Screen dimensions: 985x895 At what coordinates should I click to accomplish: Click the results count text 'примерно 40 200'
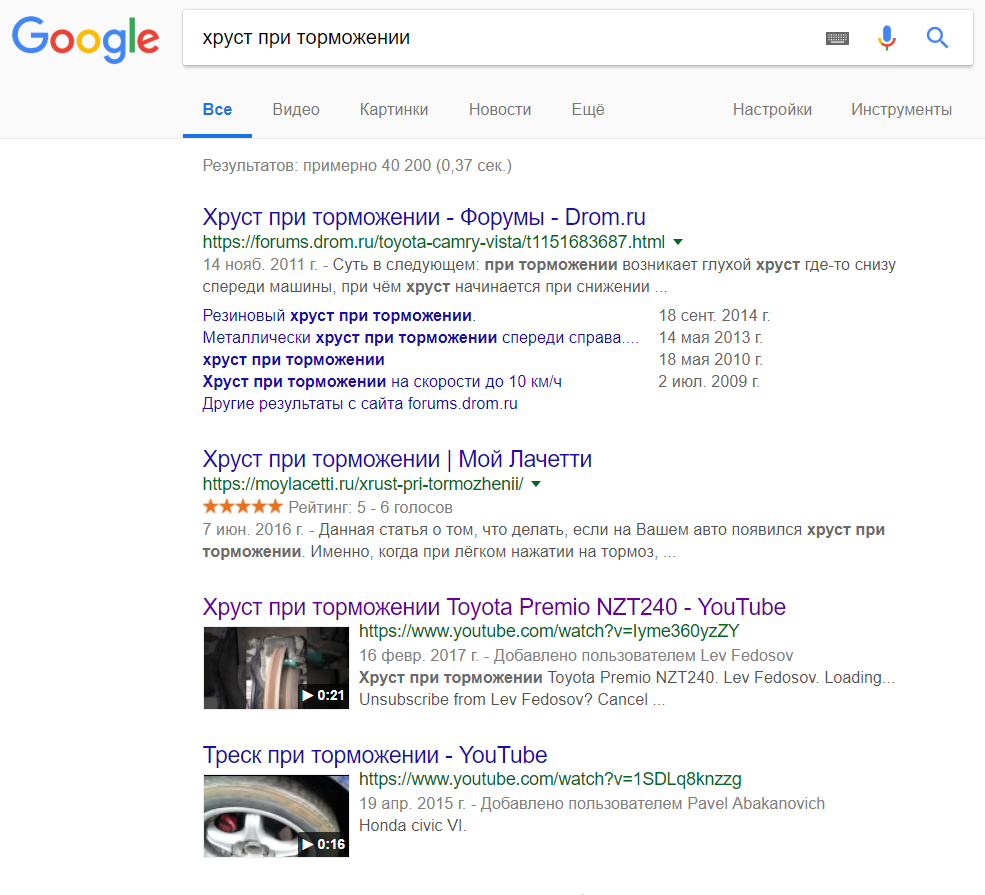tap(367, 166)
